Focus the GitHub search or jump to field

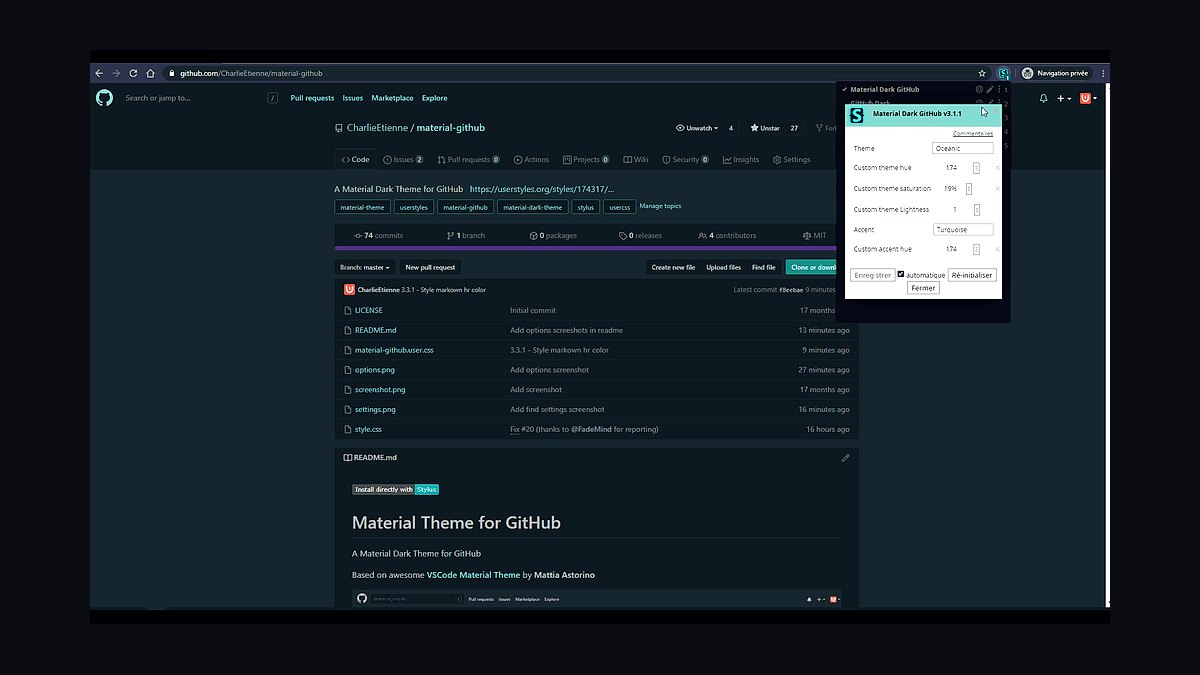point(200,98)
